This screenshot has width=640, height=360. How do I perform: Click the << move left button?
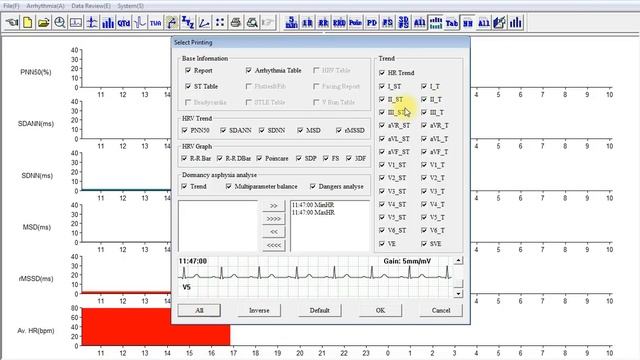point(273,232)
